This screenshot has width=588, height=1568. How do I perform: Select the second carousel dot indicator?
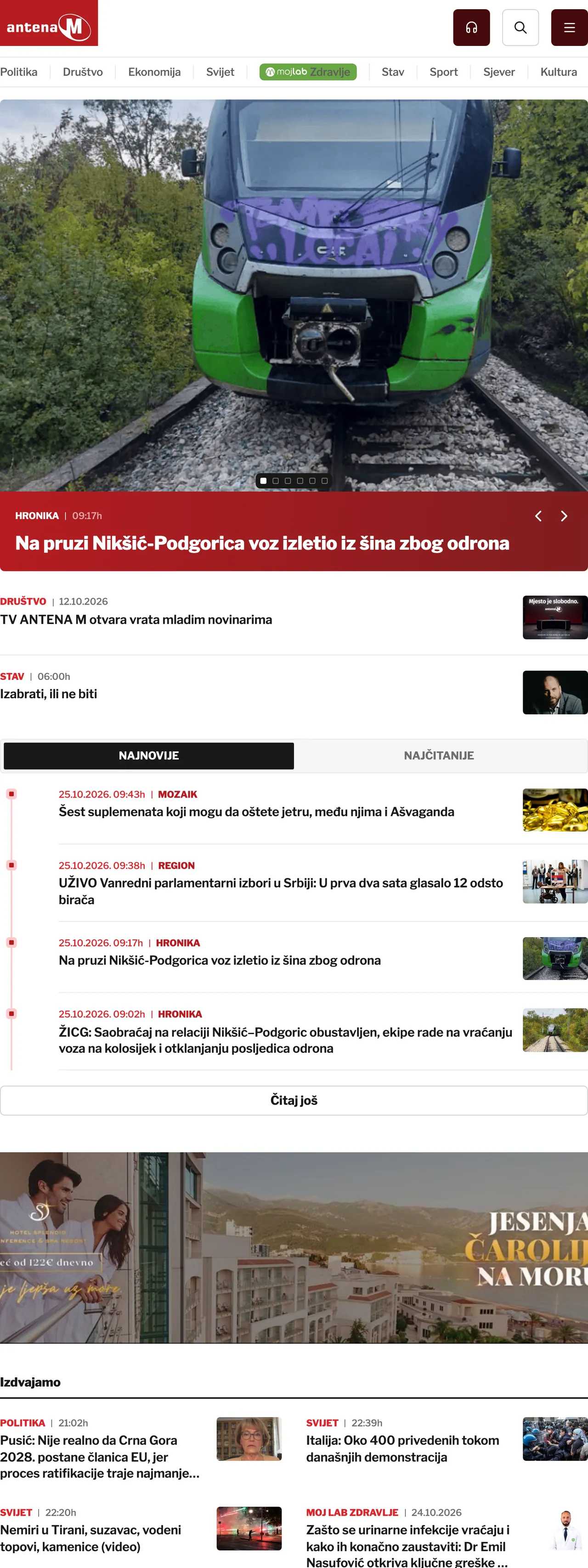(x=276, y=481)
